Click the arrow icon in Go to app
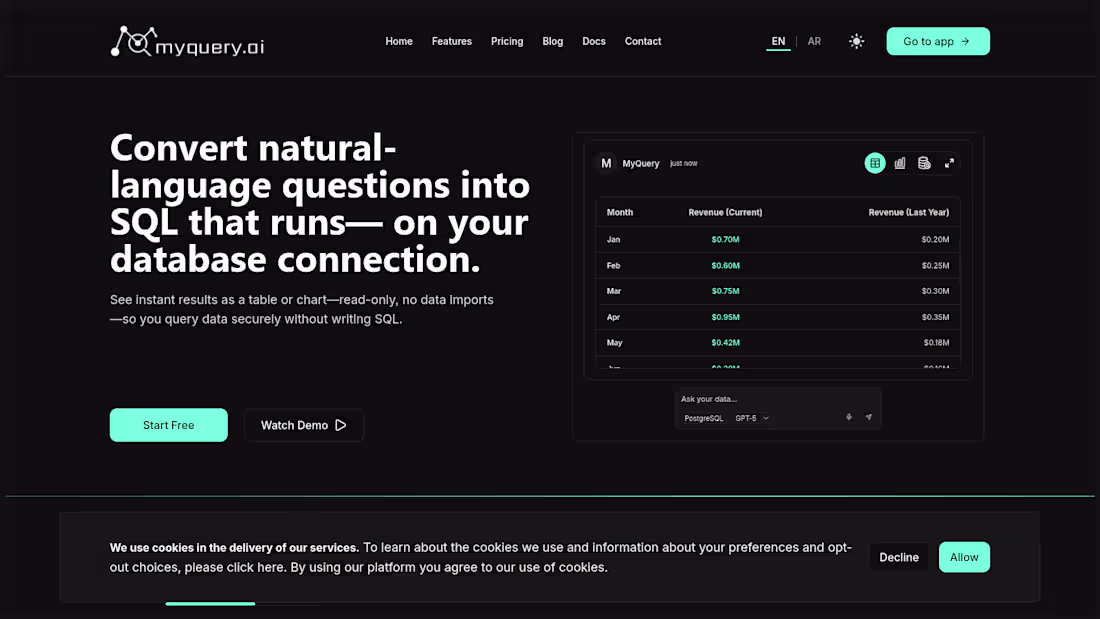 tap(965, 41)
